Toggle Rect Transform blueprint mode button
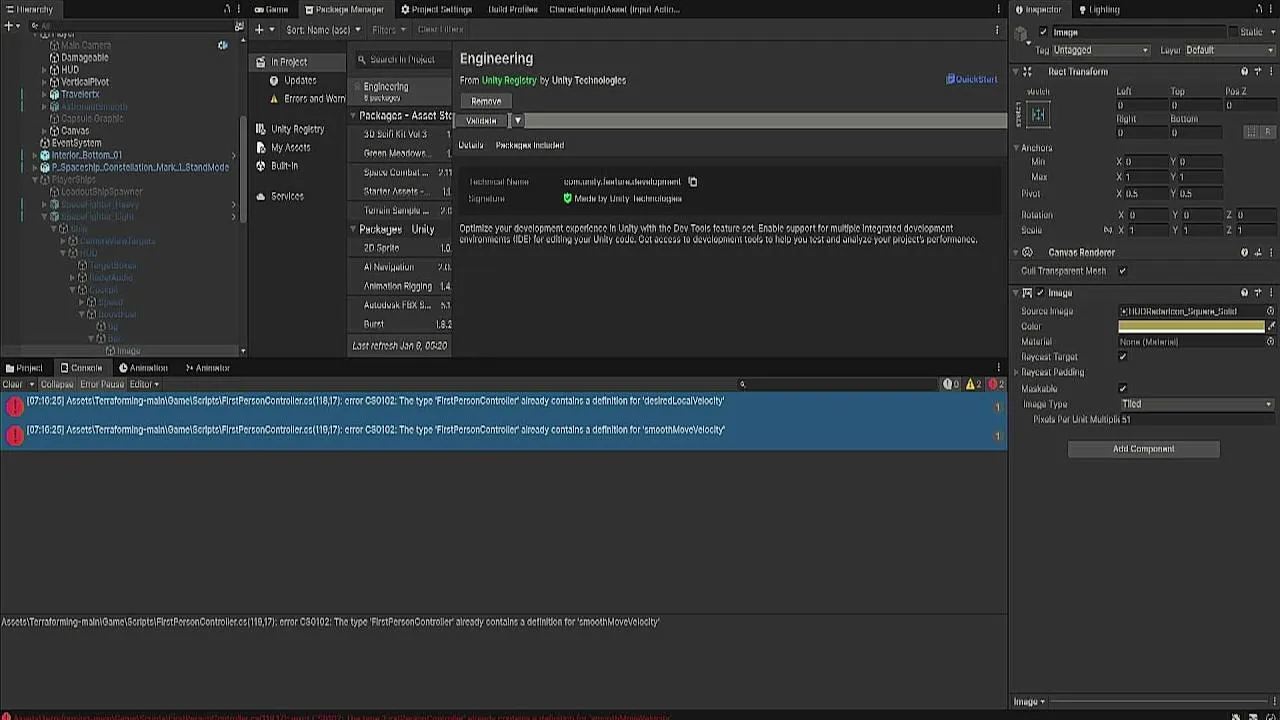Image resolution: width=1280 pixels, height=720 pixels. click(x=1251, y=132)
